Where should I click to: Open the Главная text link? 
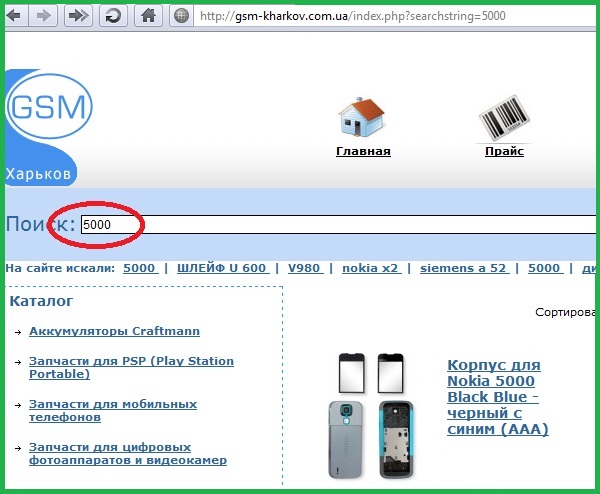click(362, 152)
